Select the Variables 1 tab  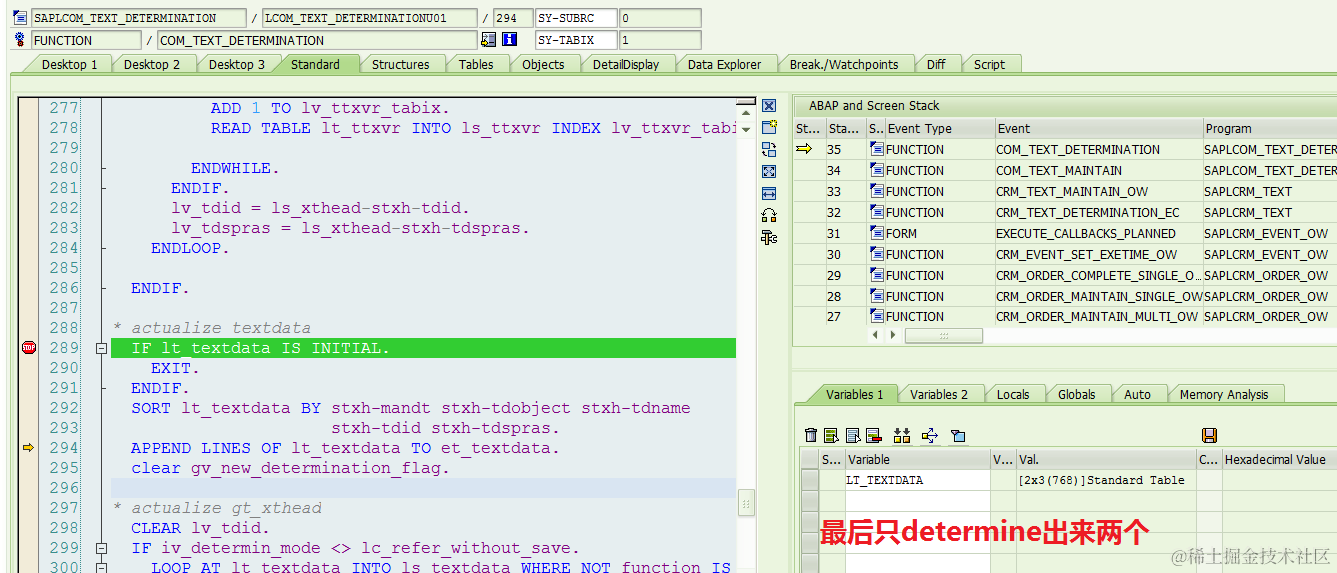tap(854, 394)
